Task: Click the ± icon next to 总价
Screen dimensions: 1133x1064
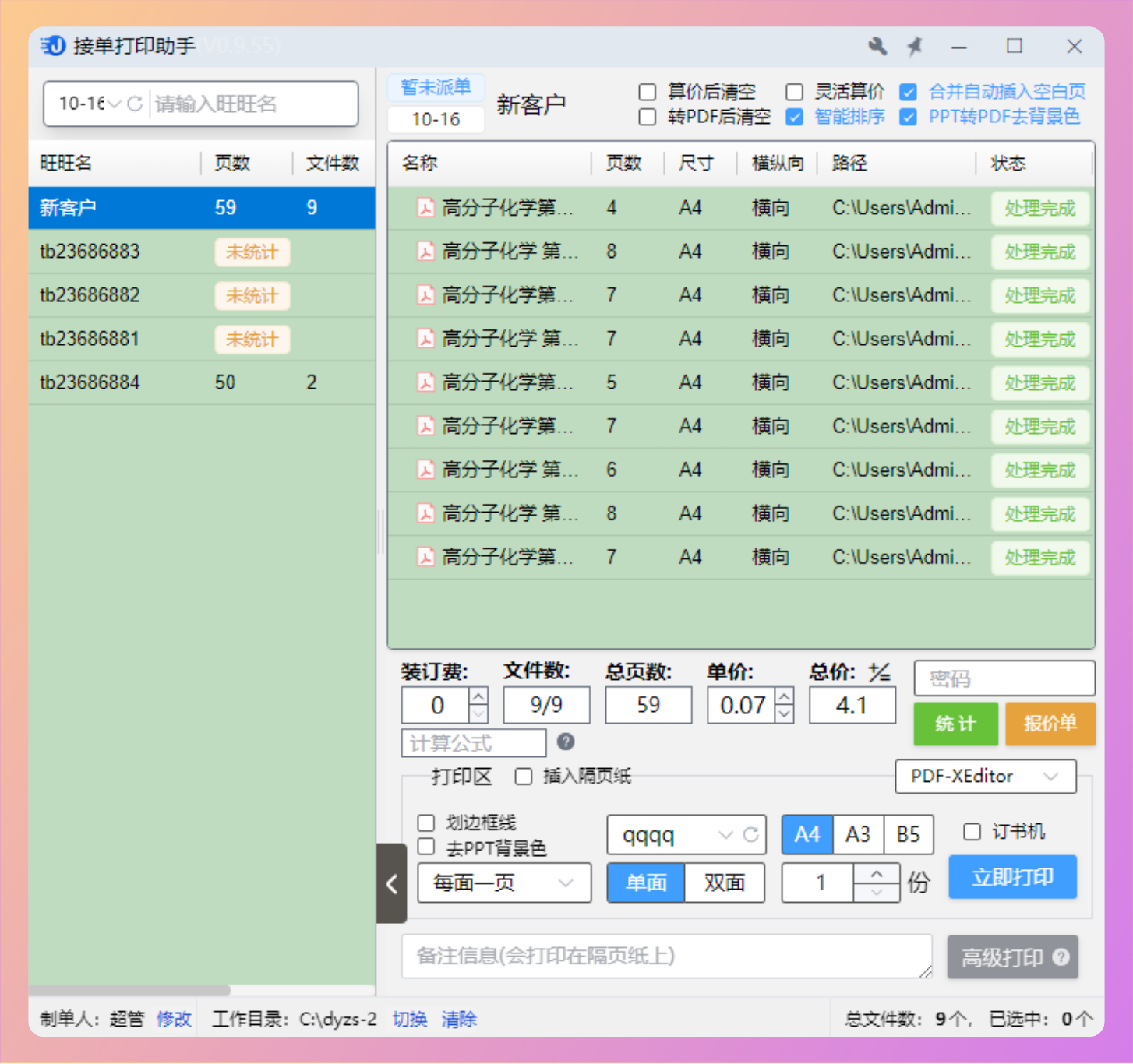Action: (x=879, y=672)
